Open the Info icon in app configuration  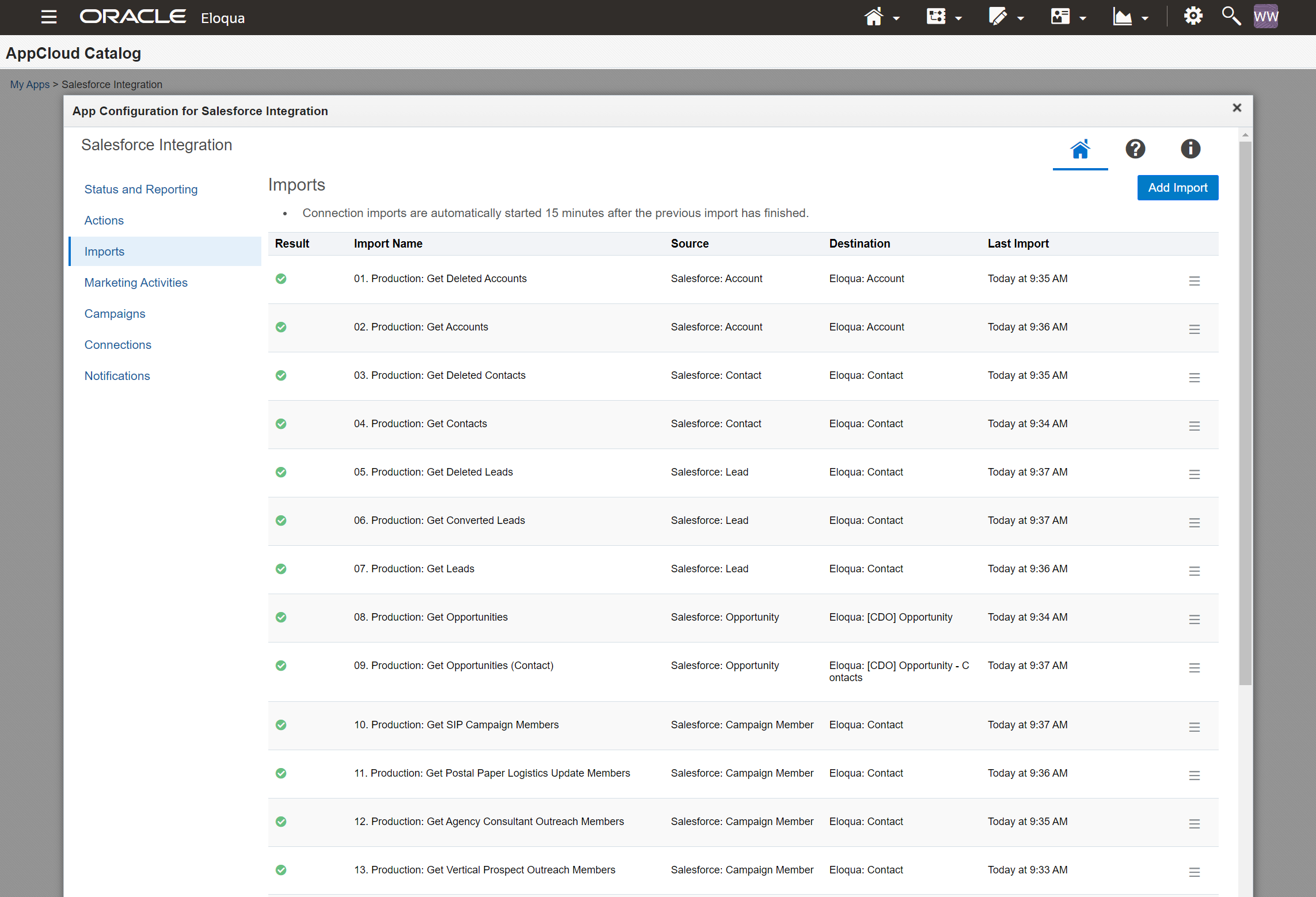[x=1191, y=149]
